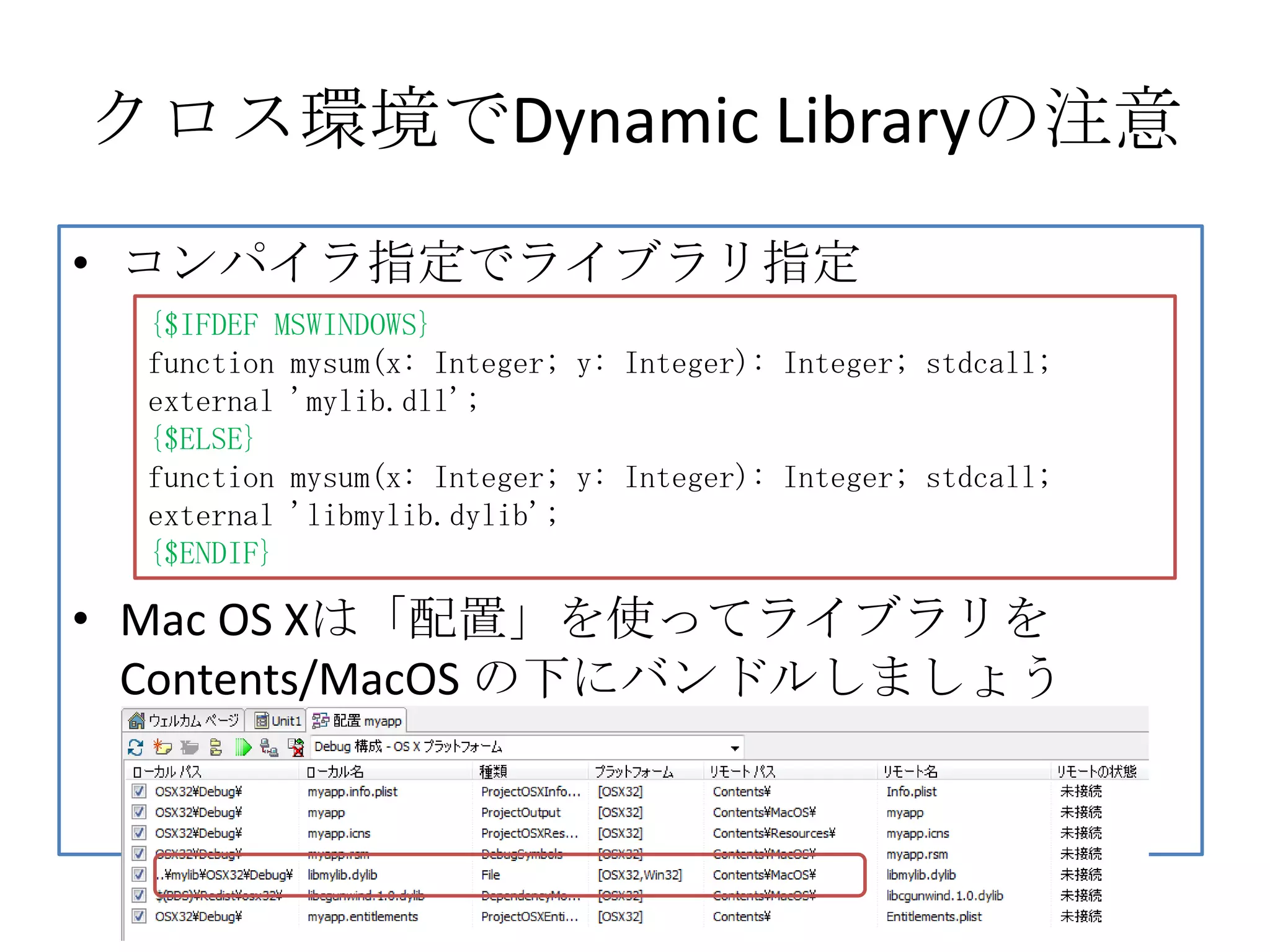Image resolution: width=1270 pixels, height=952 pixels.
Task: Click the {$IFDEF MSWINDOWS} directive line
Action: coord(290,324)
